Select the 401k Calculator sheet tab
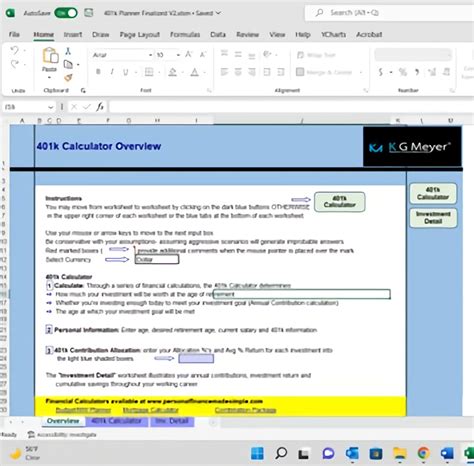Image resolution: width=474 pixels, height=466 pixels. 117,421
